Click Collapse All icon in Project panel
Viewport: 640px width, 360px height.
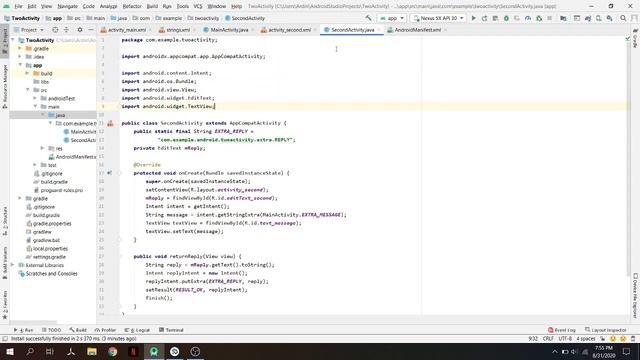click(66, 30)
